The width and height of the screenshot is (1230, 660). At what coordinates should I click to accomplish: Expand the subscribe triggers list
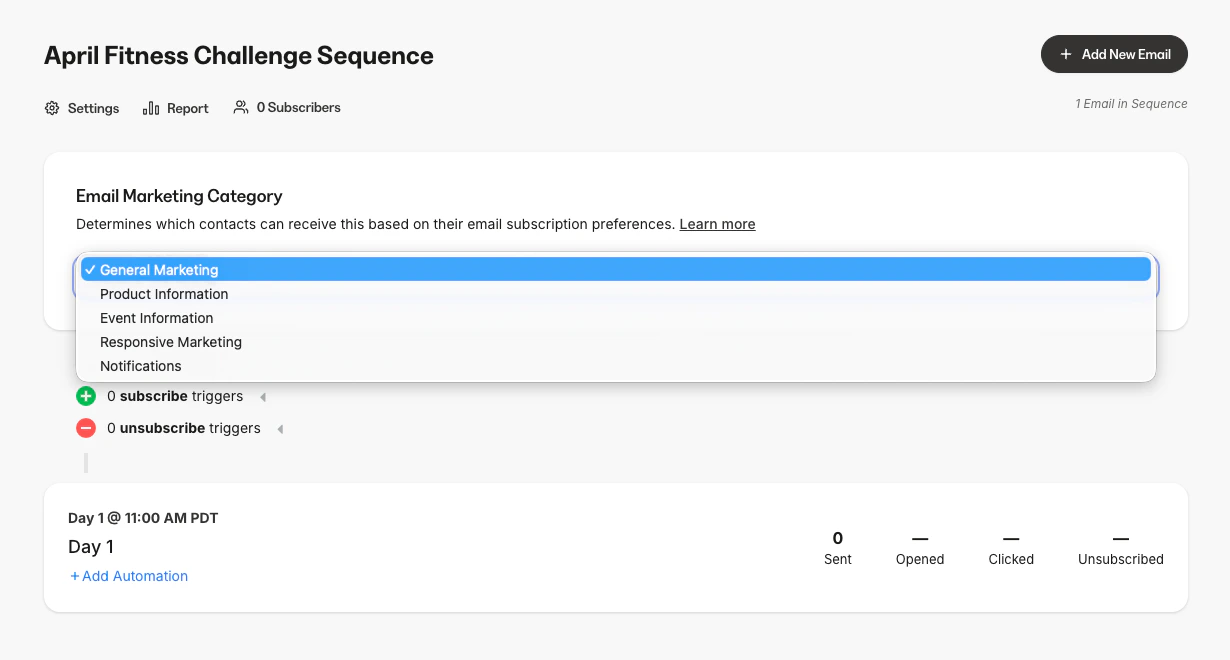262,396
